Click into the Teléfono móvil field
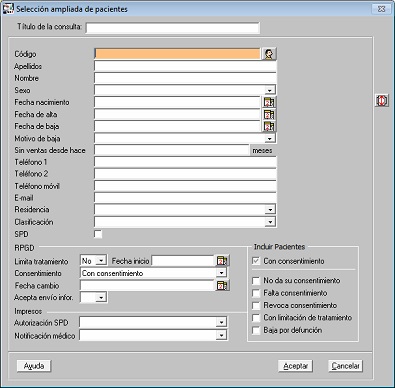This screenshot has width=395, height=388. tap(185, 186)
